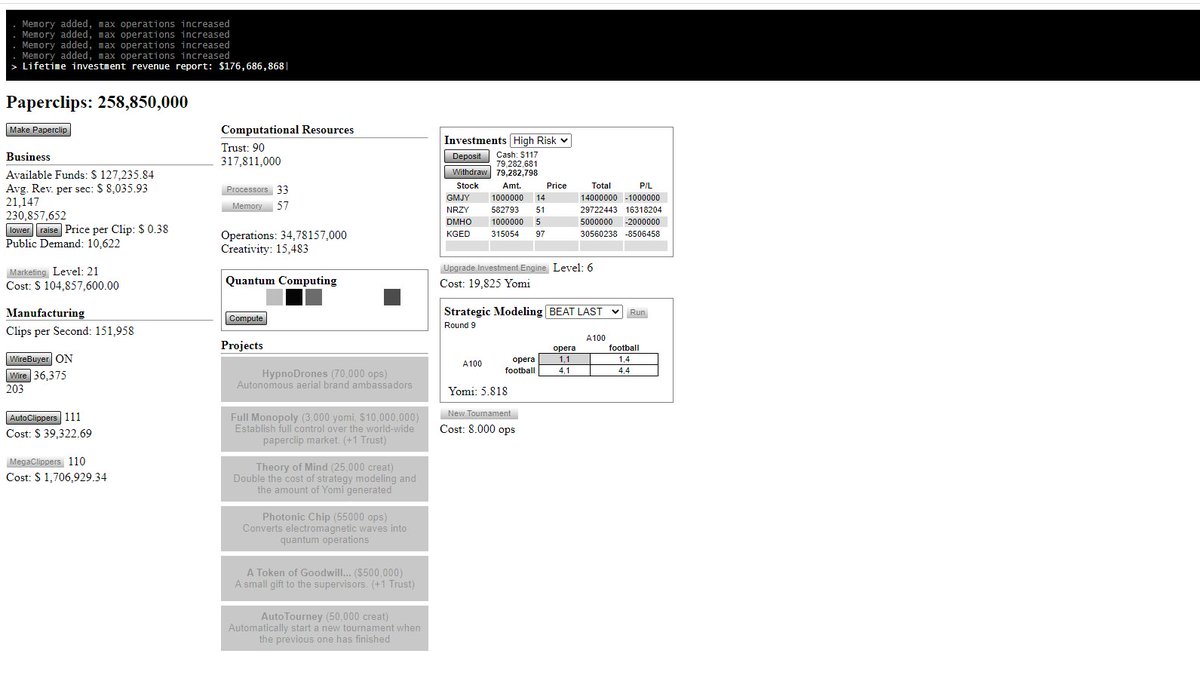Click the quantum Compute button
The width and height of the screenshot is (1200, 675).
point(246,318)
